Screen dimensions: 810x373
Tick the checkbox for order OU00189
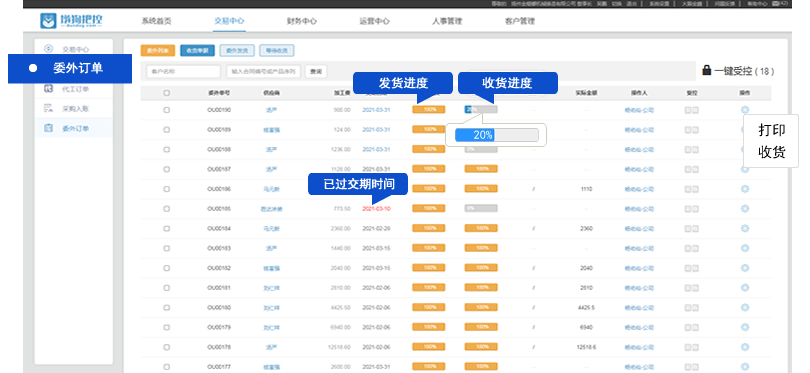coord(166,130)
